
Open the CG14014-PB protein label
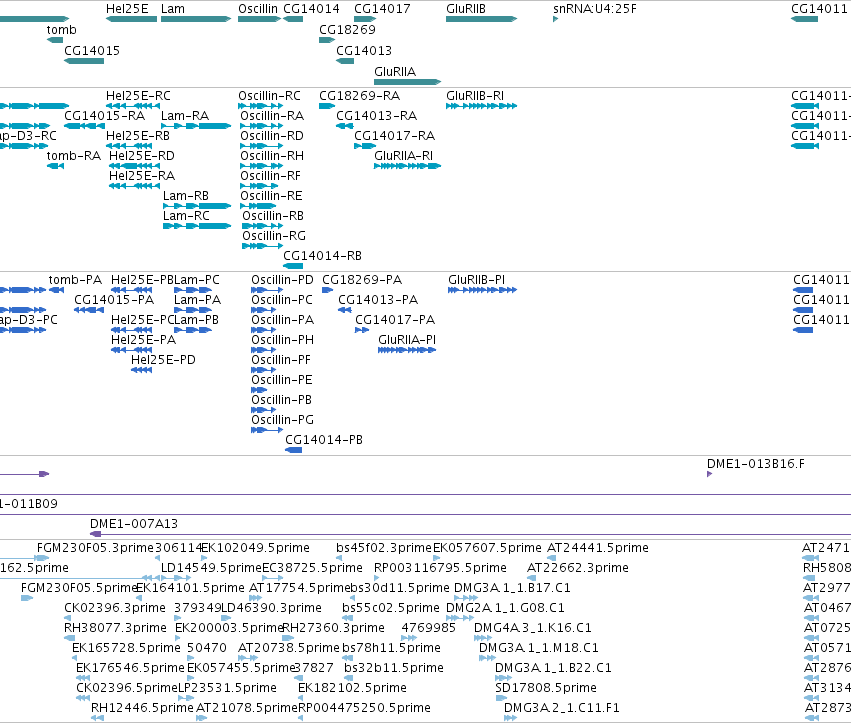(x=324, y=440)
